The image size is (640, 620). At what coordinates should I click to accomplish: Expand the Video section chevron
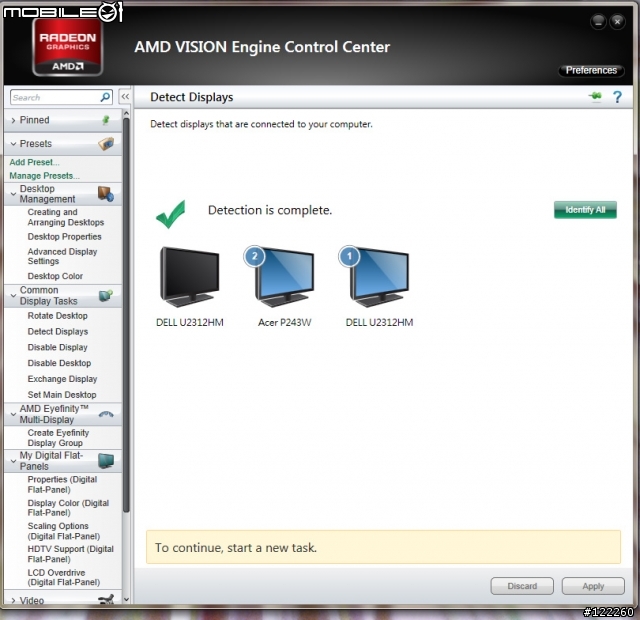(13, 600)
